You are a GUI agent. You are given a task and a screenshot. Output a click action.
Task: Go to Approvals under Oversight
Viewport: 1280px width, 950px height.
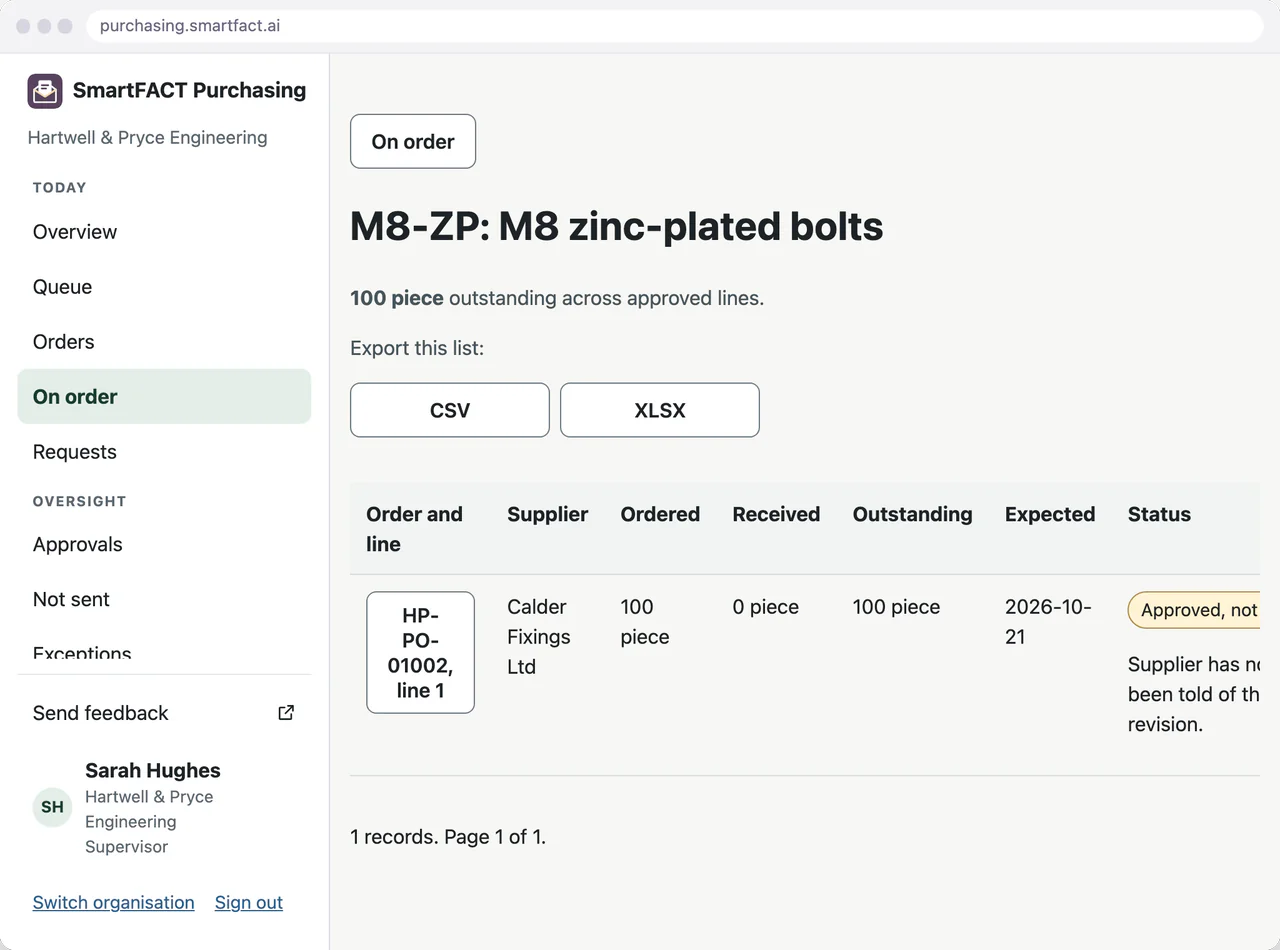click(164, 545)
